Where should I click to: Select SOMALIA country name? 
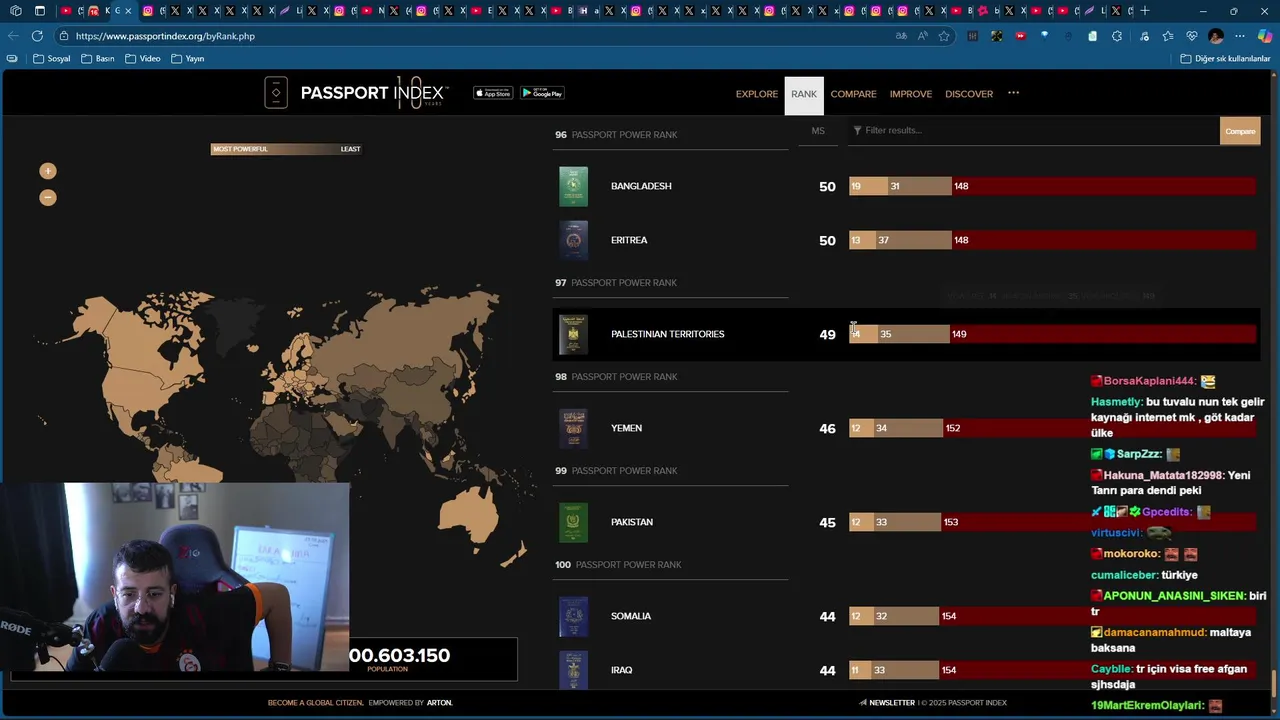tap(631, 616)
